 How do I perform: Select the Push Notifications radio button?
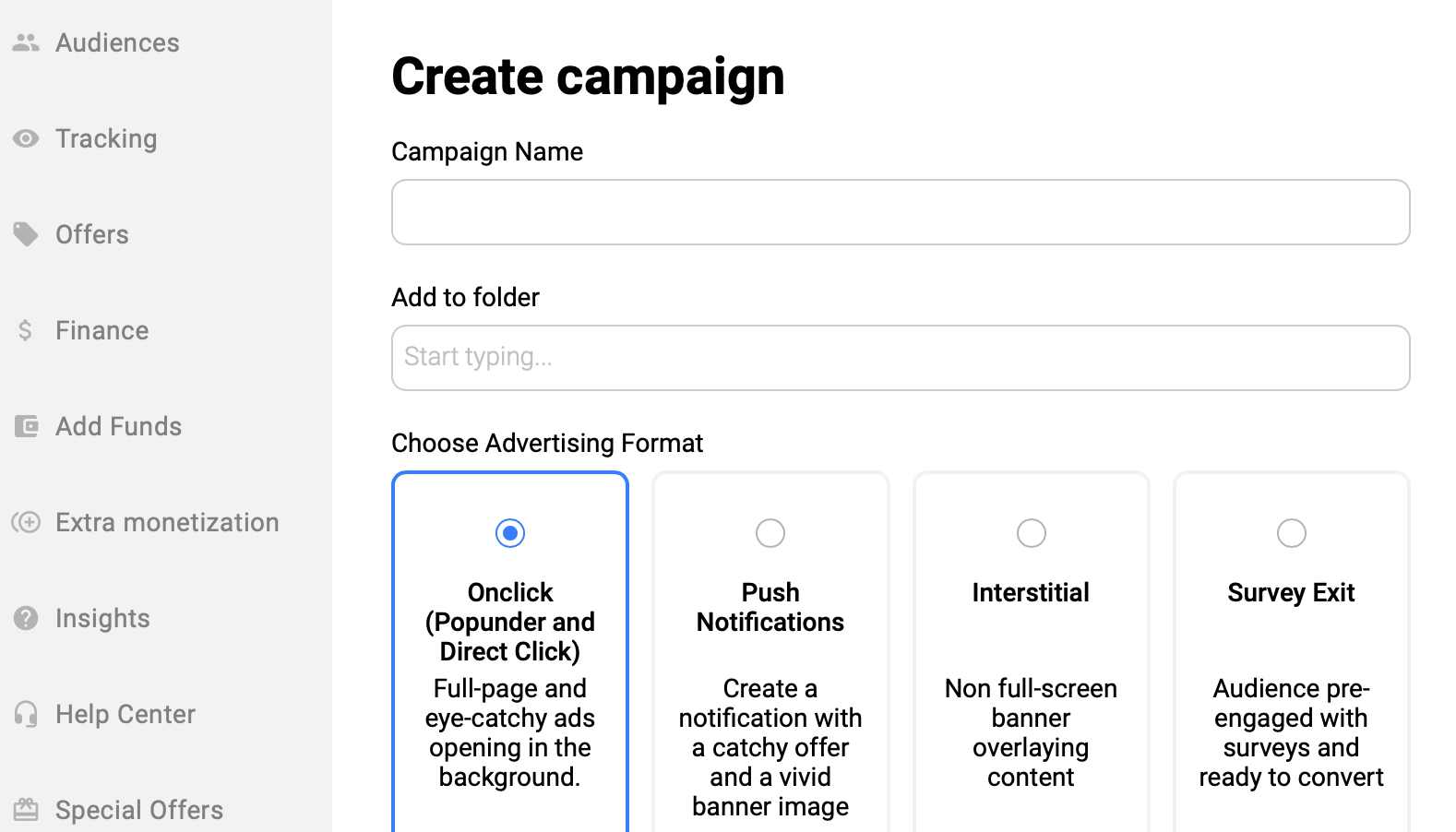pos(770,533)
